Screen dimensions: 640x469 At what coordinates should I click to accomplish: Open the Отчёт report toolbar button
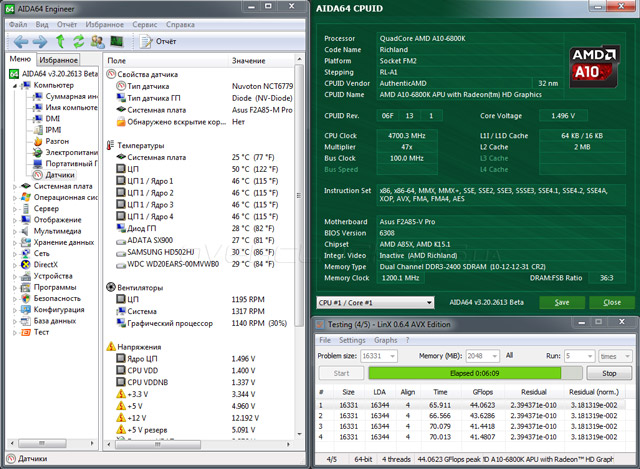click(158, 42)
